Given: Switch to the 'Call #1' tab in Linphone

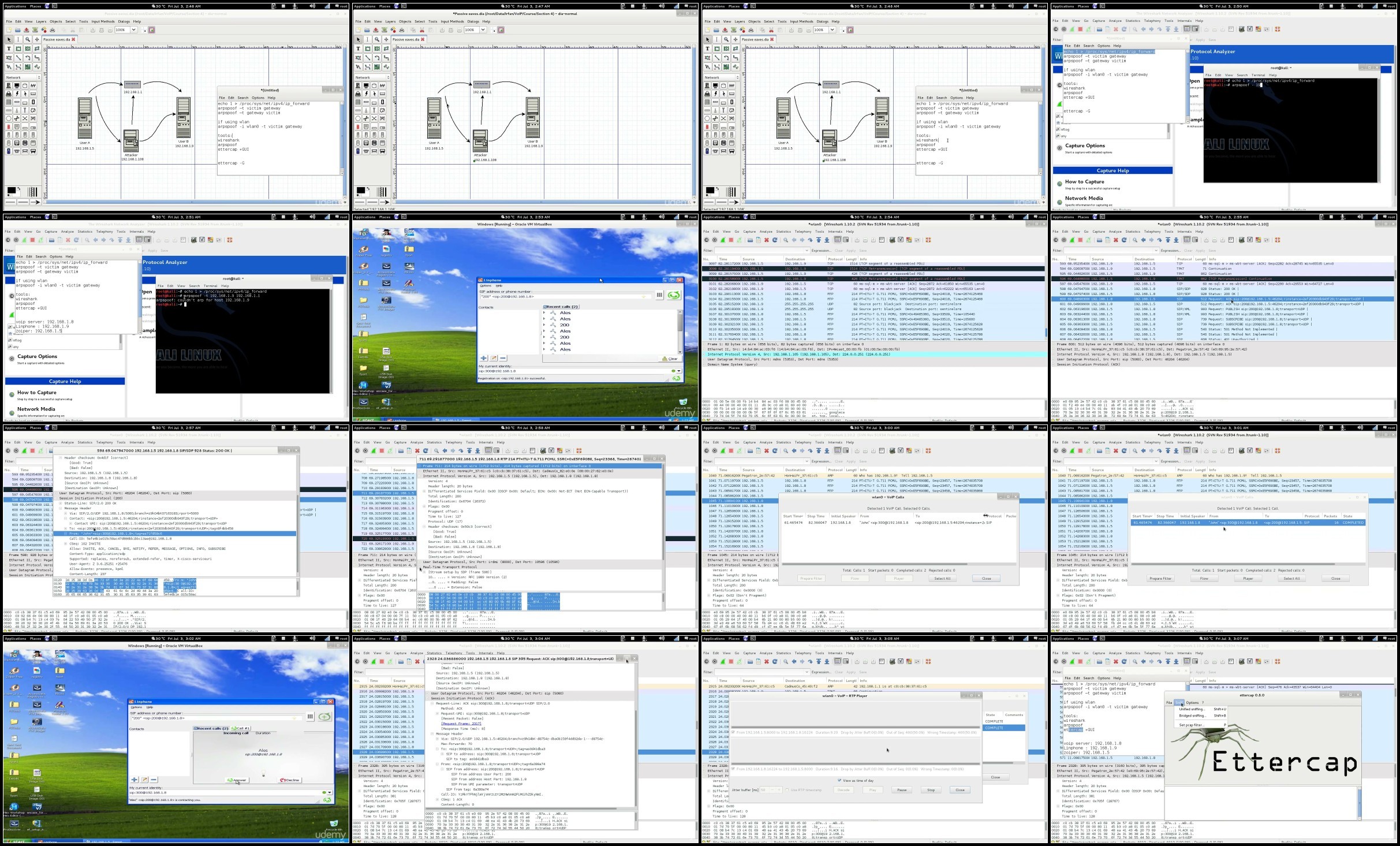Looking at the screenshot, I should pos(241,728).
